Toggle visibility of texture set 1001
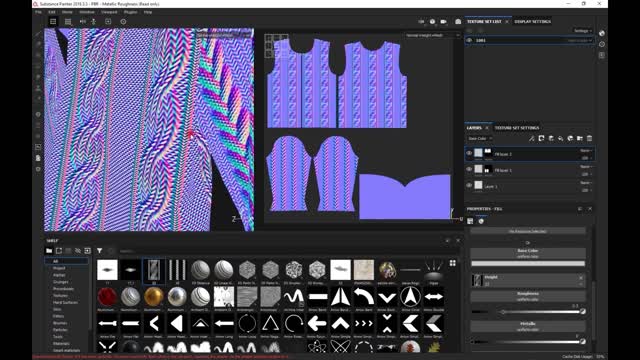This screenshot has height=360, width=640. [469, 40]
